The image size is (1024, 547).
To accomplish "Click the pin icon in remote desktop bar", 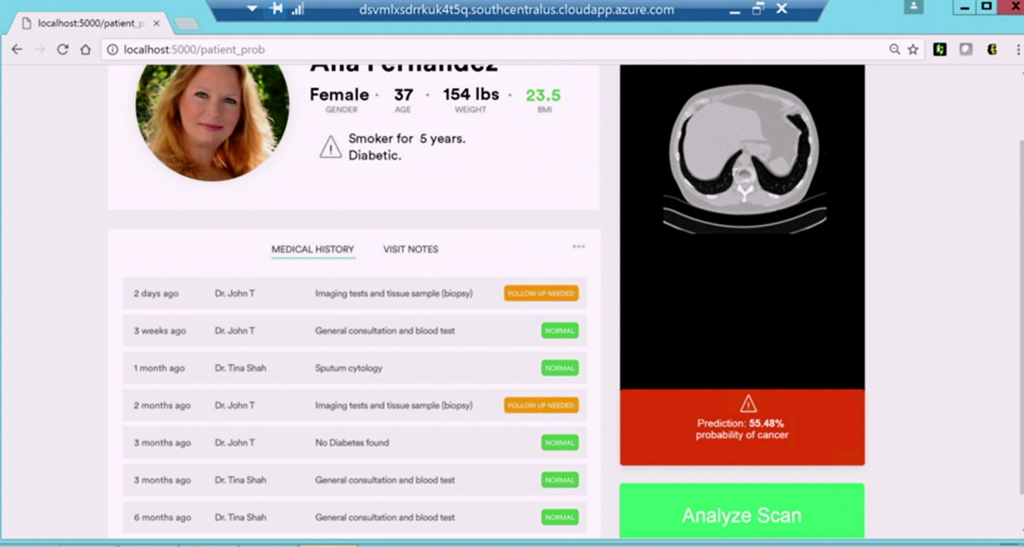I will tap(276, 9).
